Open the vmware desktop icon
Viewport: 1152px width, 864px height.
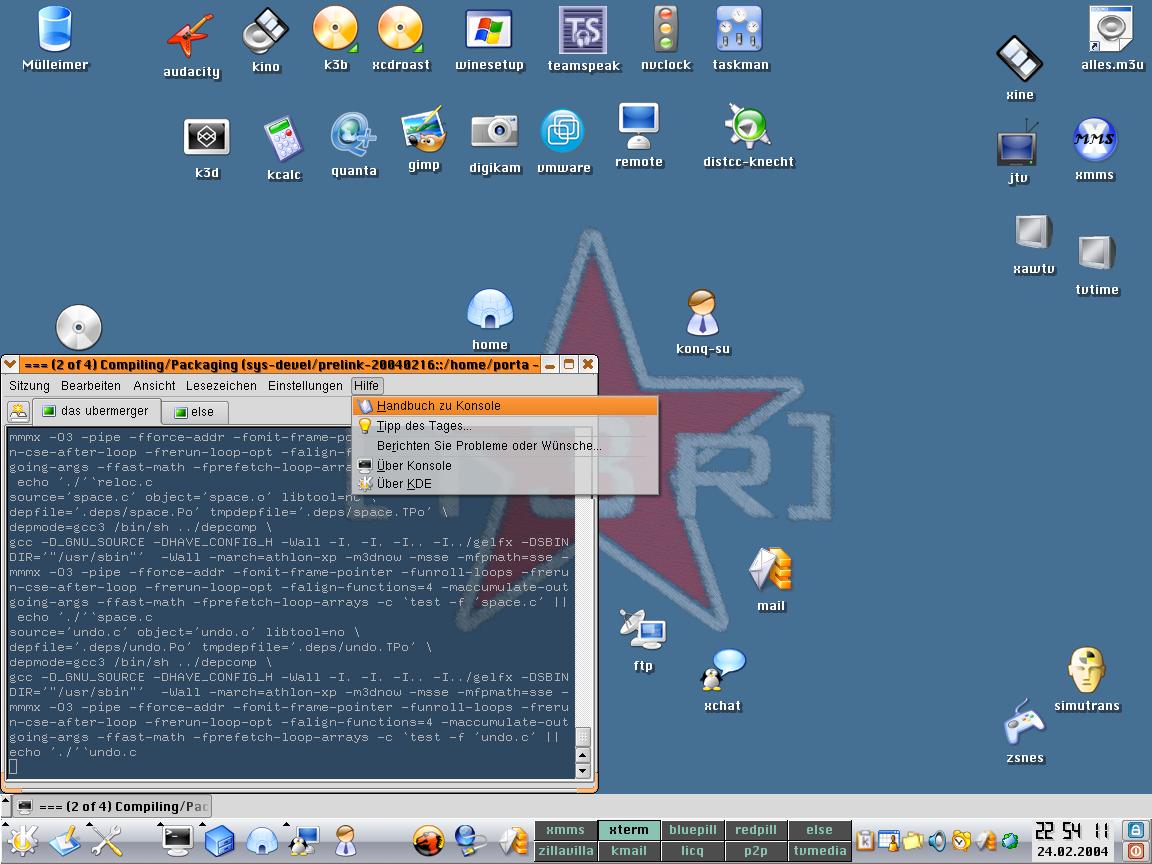563,132
